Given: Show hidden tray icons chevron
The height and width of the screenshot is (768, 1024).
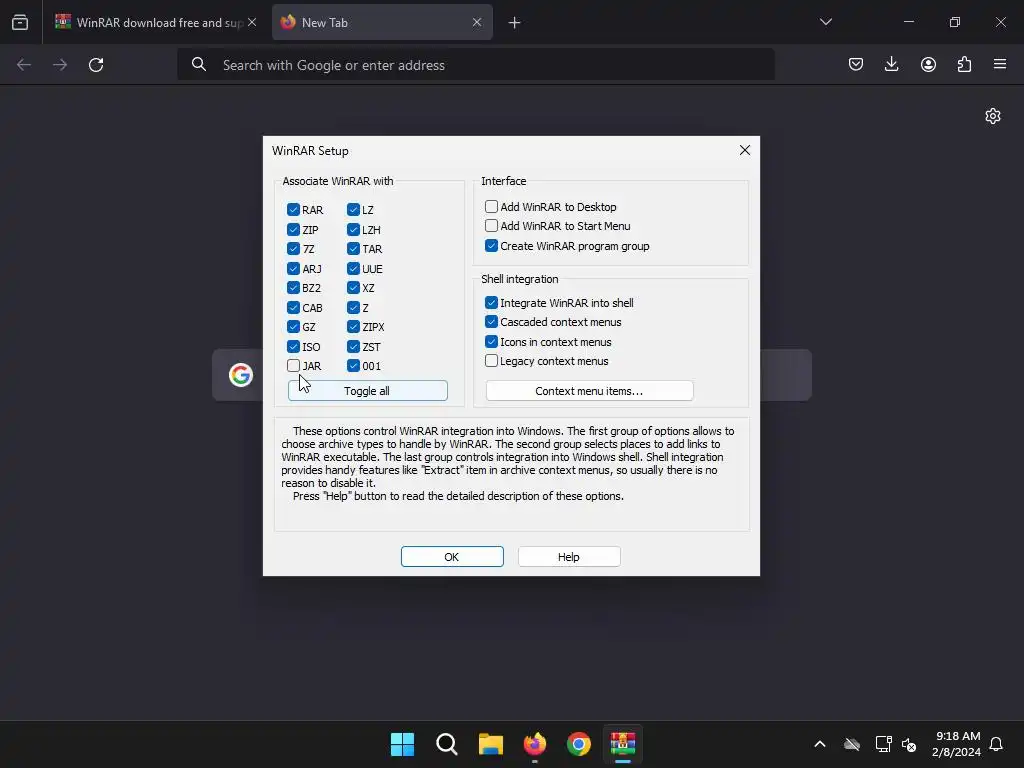Looking at the screenshot, I should coord(820,744).
